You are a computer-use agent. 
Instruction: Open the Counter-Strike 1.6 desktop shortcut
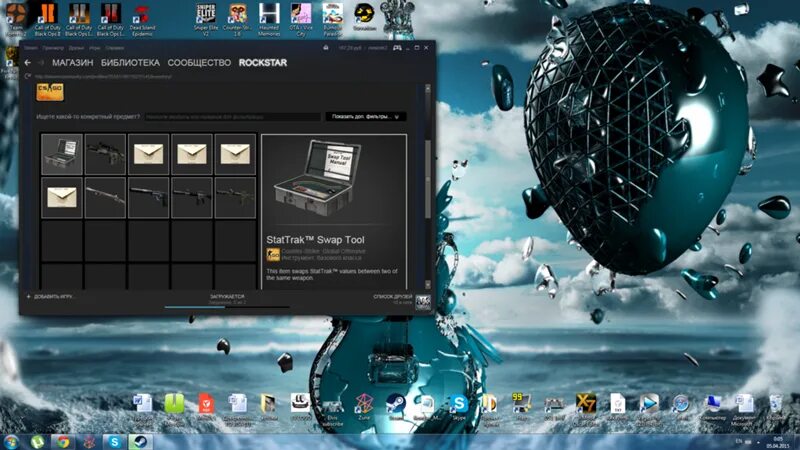coord(237,19)
